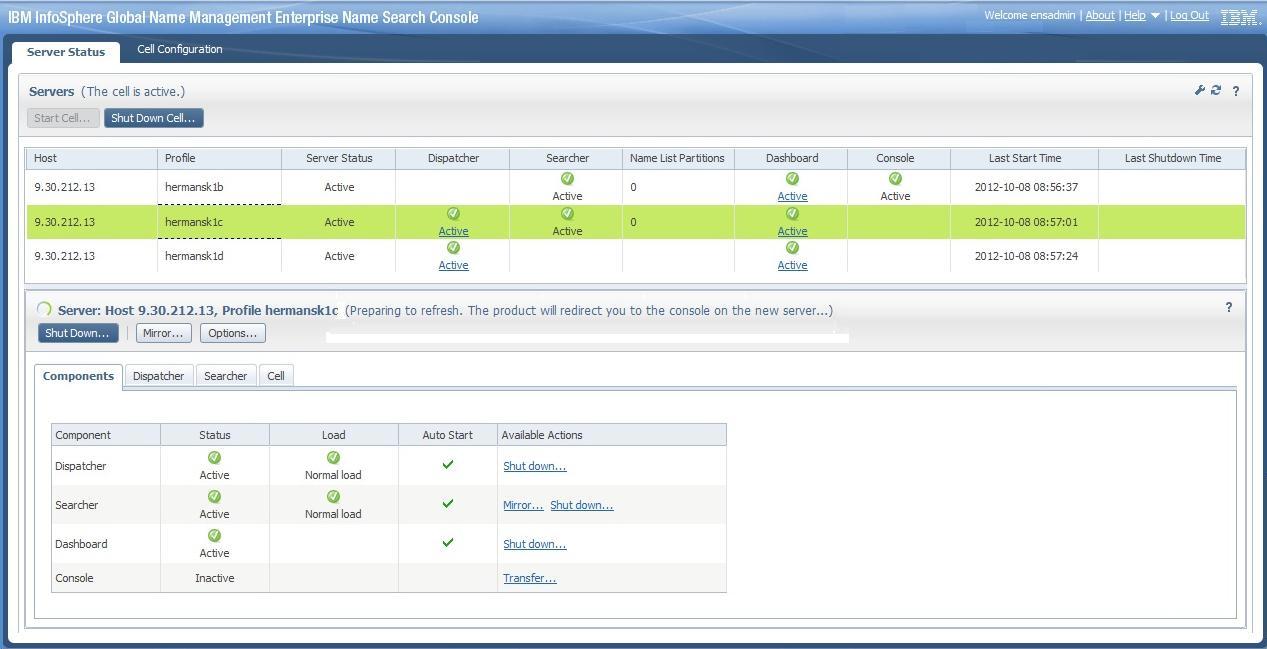This screenshot has height=649, width=1267.
Task: Toggle Auto Start checkmark for Dispatcher
Action: click(x=447, y=465)
